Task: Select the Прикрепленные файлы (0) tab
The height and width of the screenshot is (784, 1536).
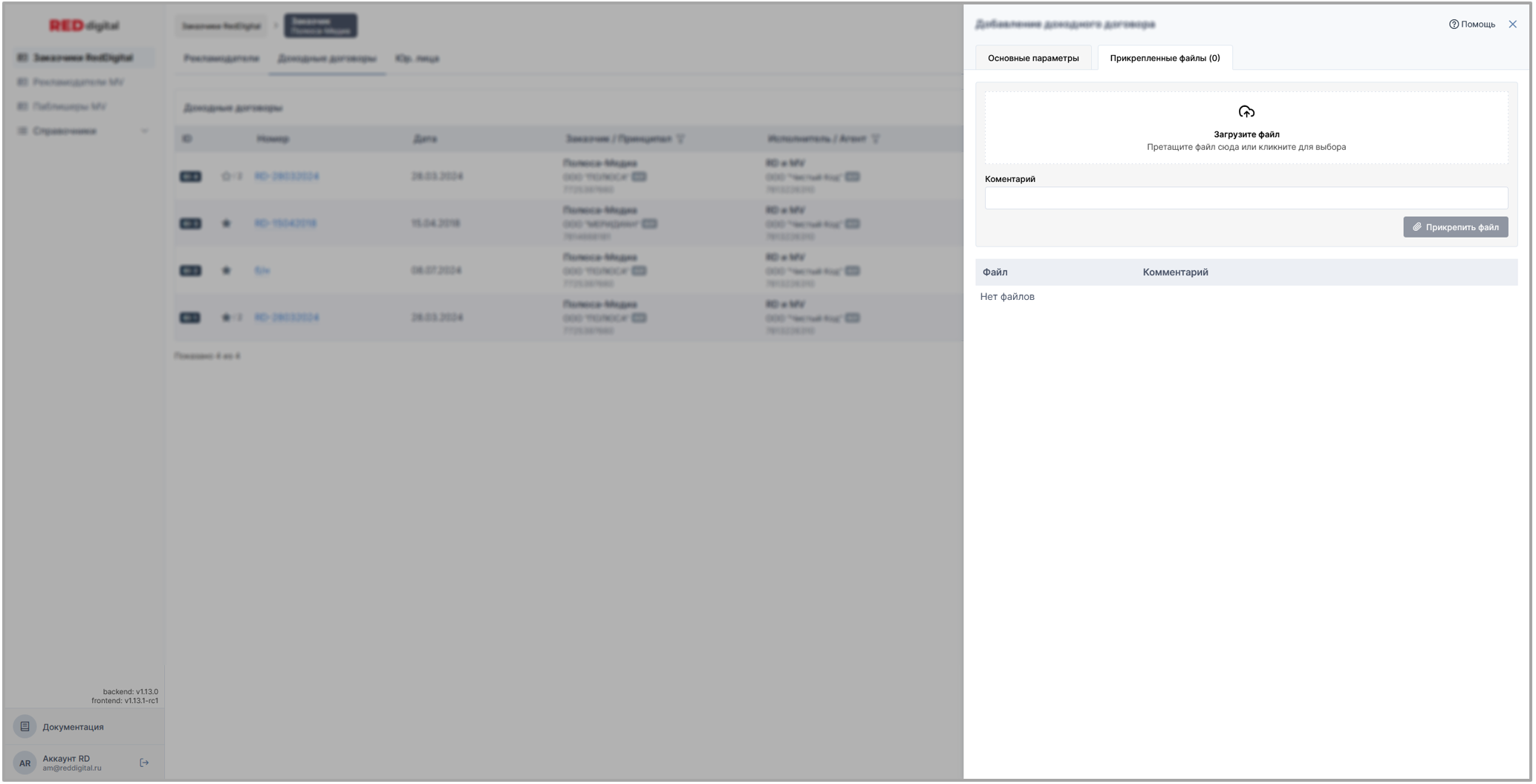Action: pyautogui.click(x=1164, y=58)
